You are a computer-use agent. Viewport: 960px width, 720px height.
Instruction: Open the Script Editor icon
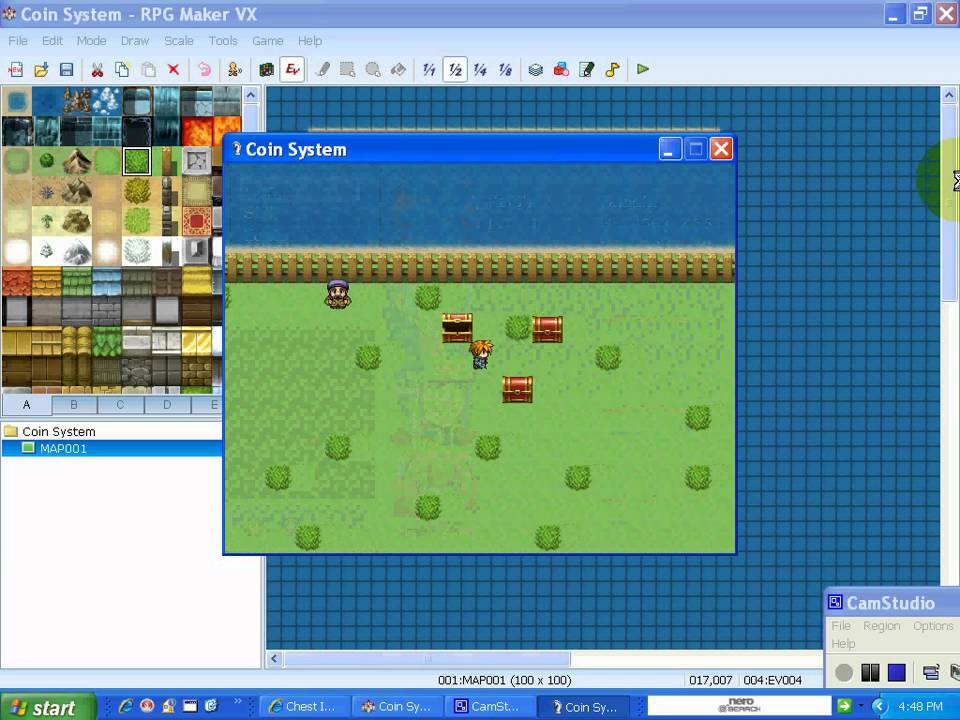click(x=587, y=69)
